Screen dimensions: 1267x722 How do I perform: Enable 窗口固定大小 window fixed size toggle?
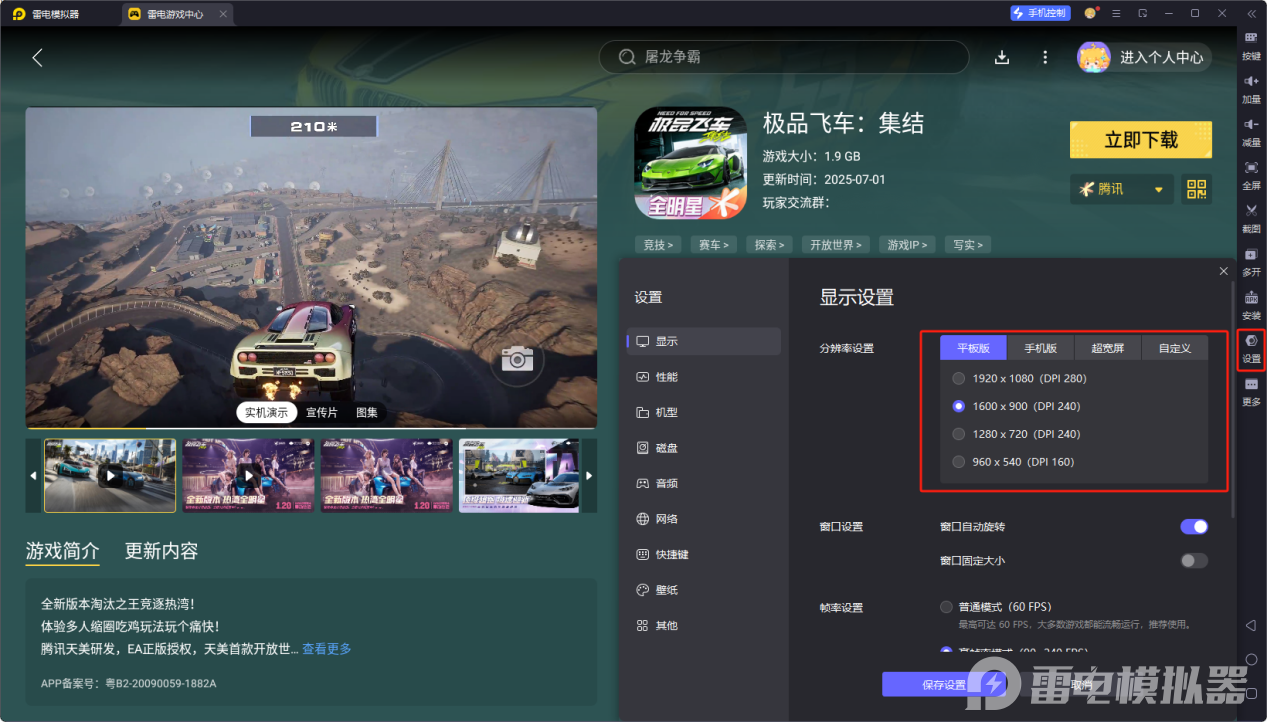(x=1193, y=560)
